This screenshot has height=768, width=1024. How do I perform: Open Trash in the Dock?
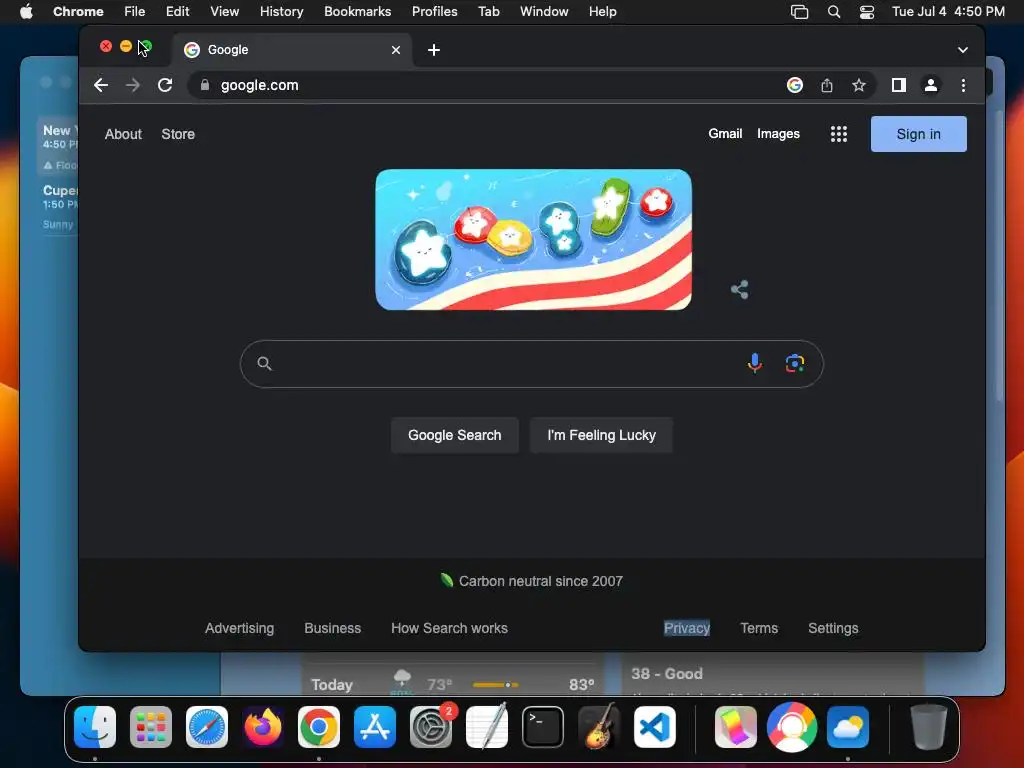929,726
